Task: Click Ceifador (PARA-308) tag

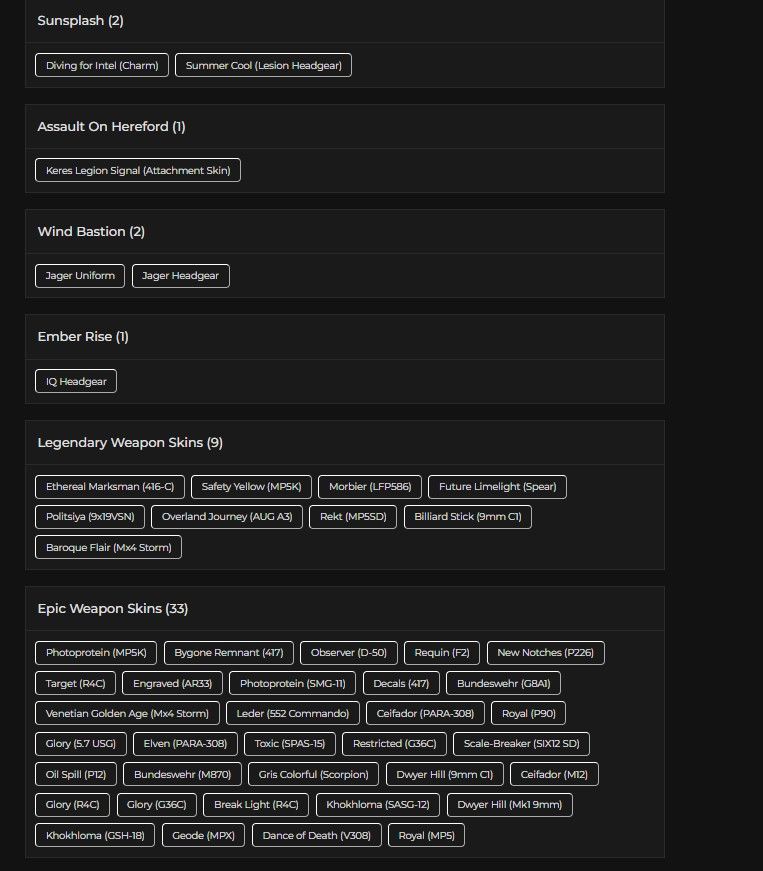Action: click(x=425, y=713)
